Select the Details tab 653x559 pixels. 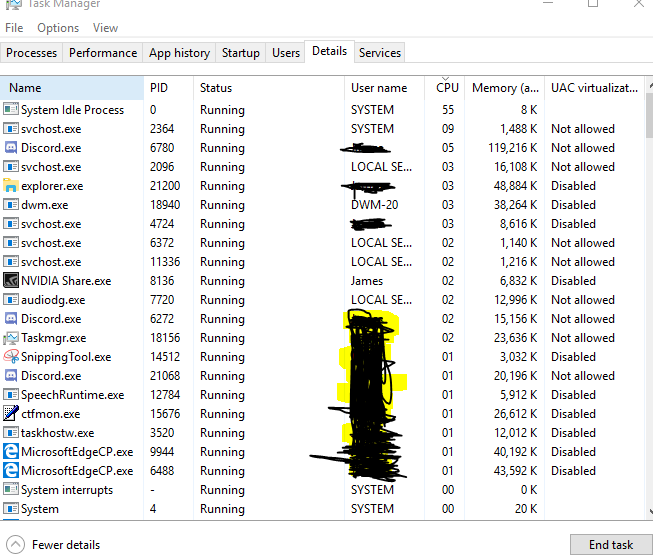coord(329,51)
